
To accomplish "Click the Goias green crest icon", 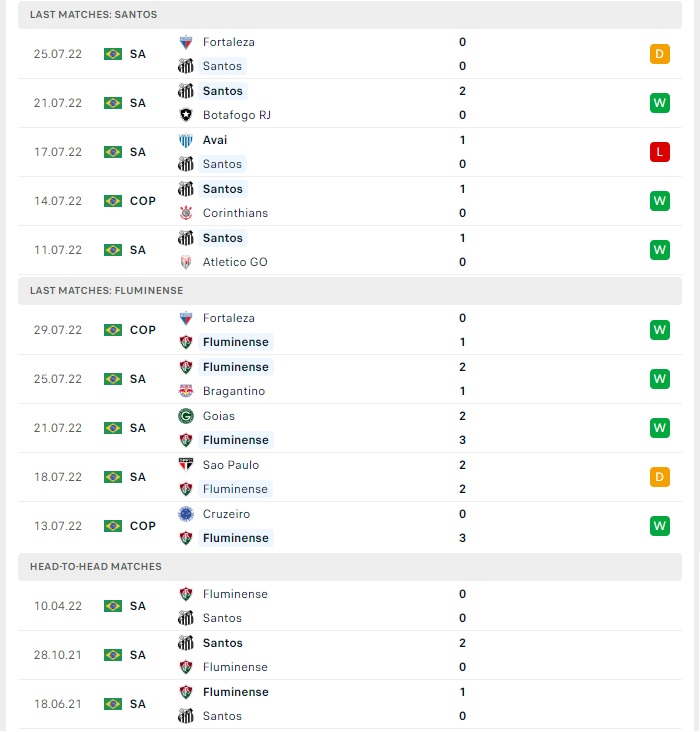I will point(186,416).
